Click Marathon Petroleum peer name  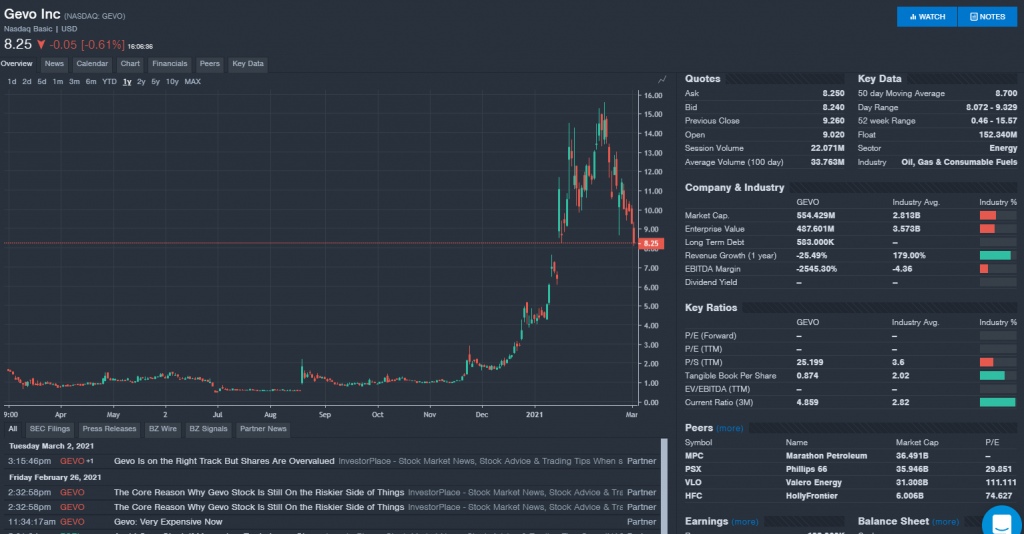826,456
